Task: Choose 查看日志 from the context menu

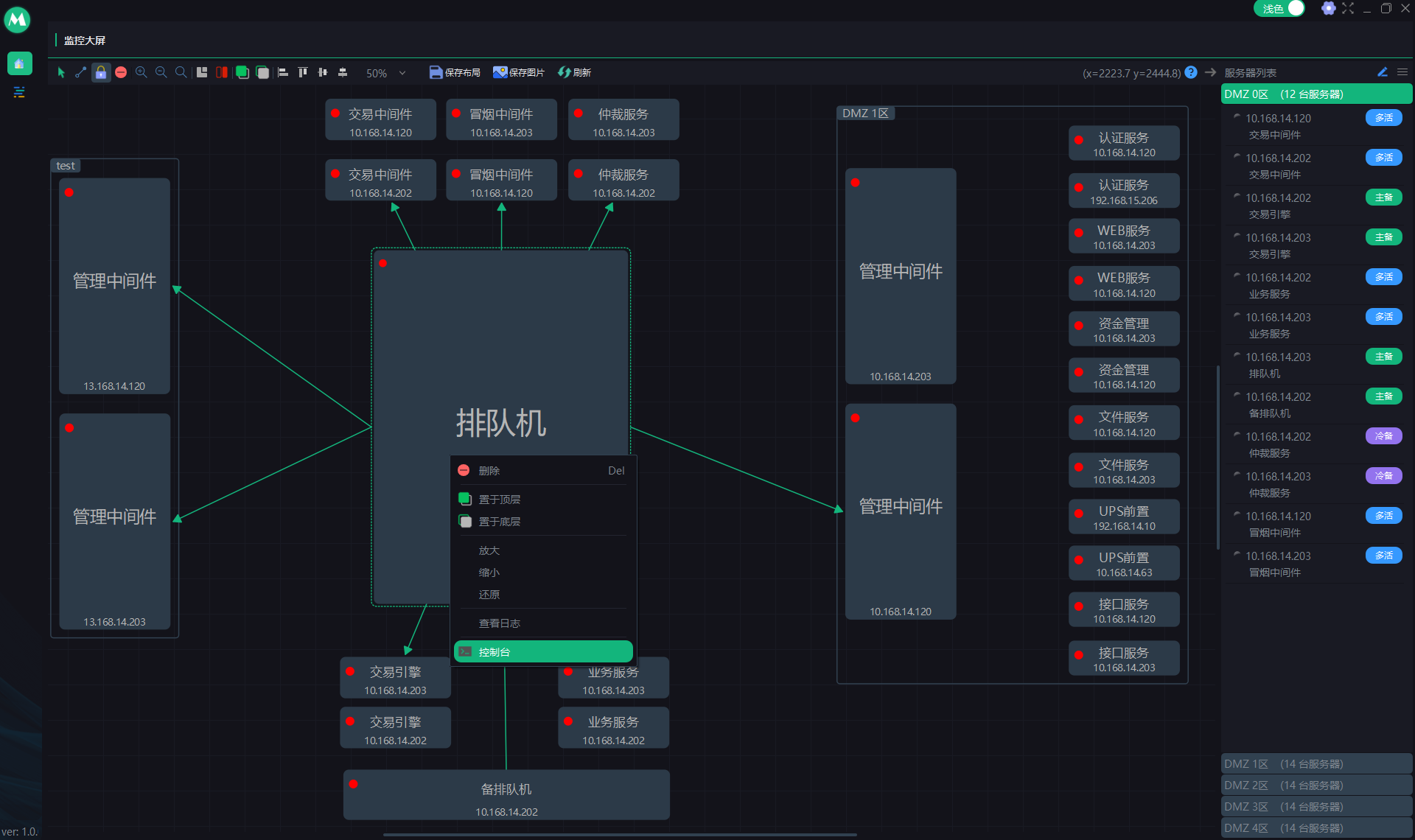Action: tap(543, 623)
